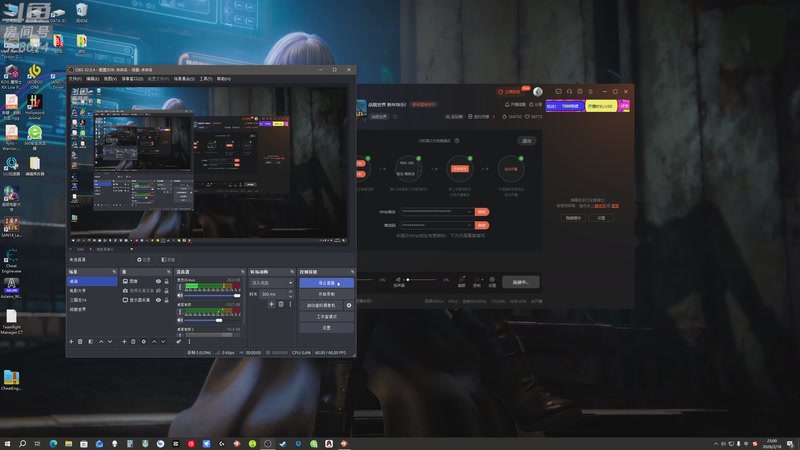The width and height of the screenshot is (800, 450).
Task: Open OBS Docks menu
Action: point(132,79)
